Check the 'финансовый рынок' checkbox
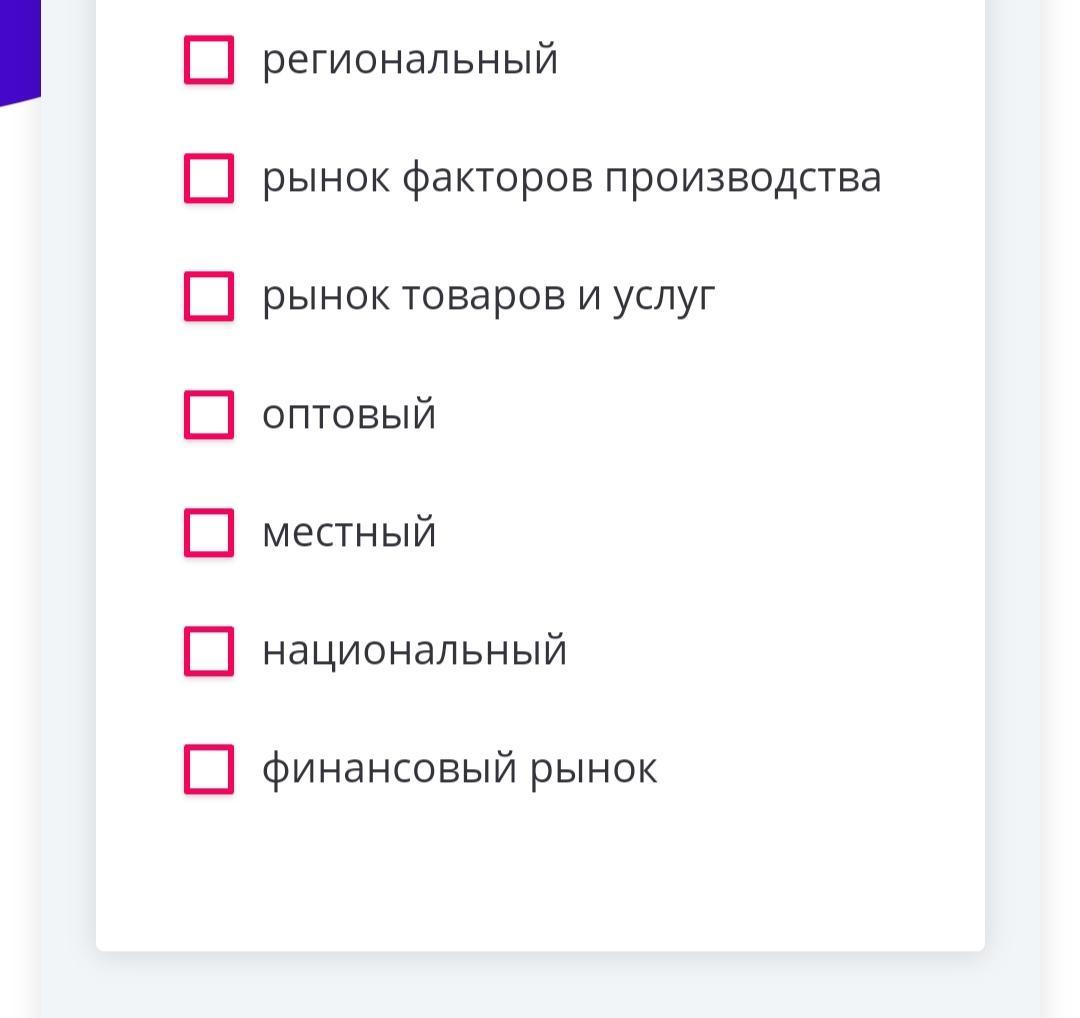This screenshot has height=1018, width=1080. [x=209, y=769]
